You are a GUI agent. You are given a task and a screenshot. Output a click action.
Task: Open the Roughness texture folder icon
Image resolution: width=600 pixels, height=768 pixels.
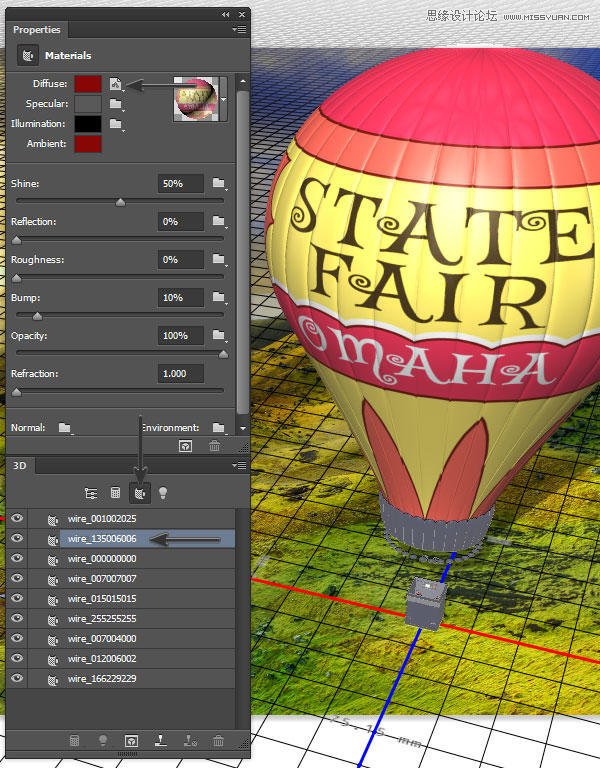click(219, 260)
